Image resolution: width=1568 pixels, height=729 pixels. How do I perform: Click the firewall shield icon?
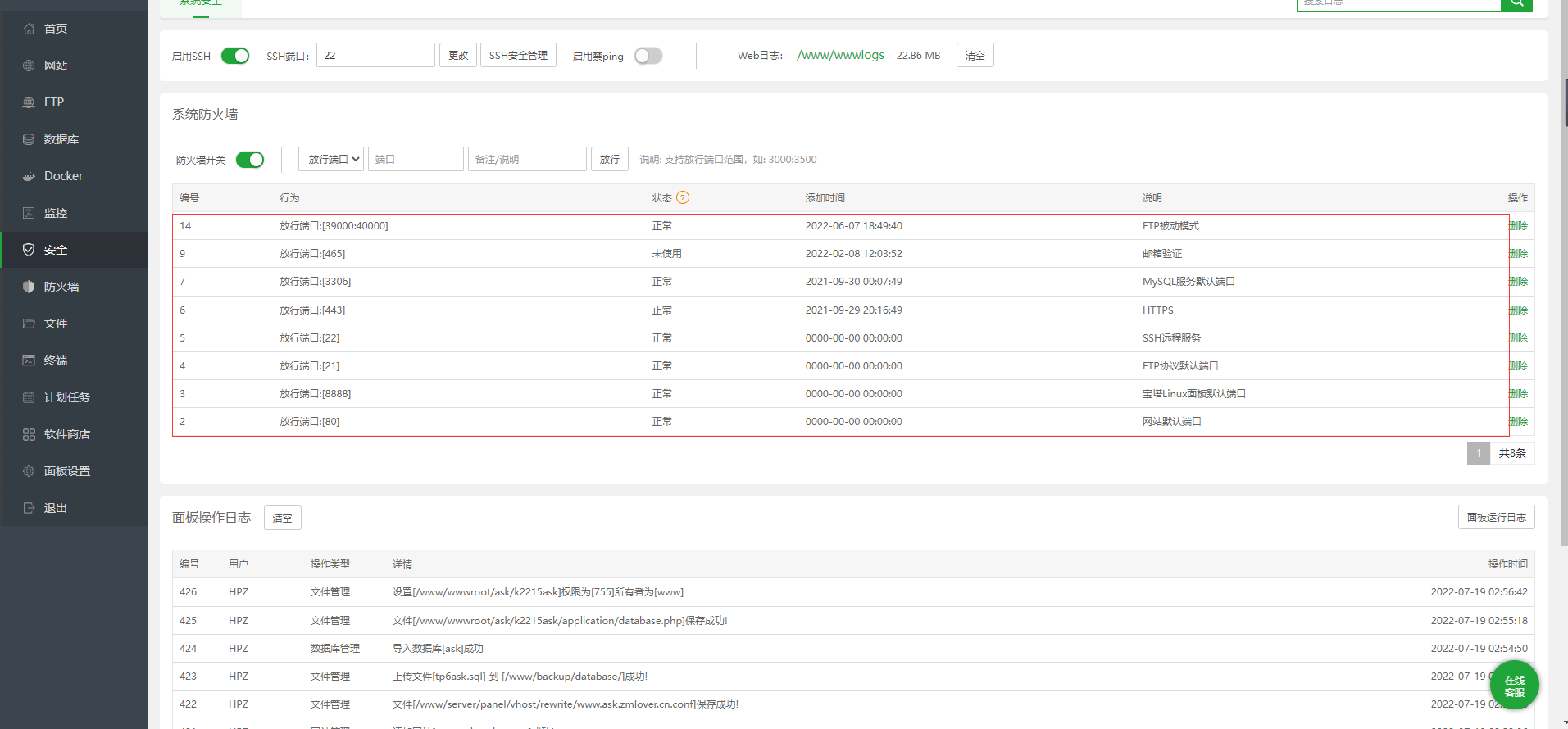(x=29, y=287)
